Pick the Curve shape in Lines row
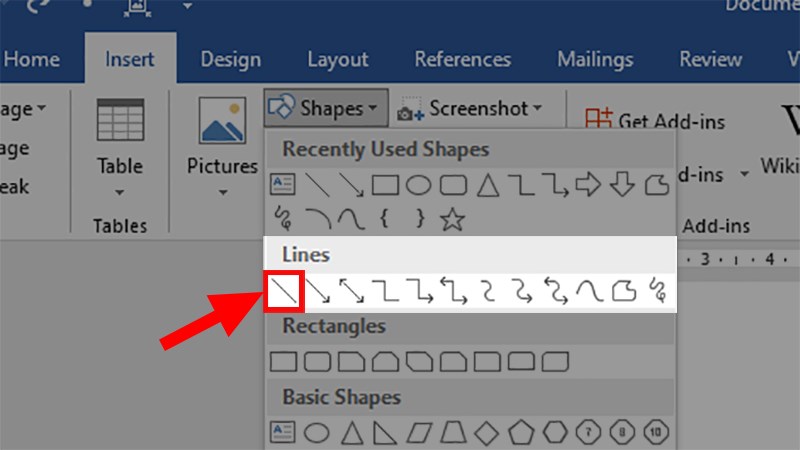 589,291
